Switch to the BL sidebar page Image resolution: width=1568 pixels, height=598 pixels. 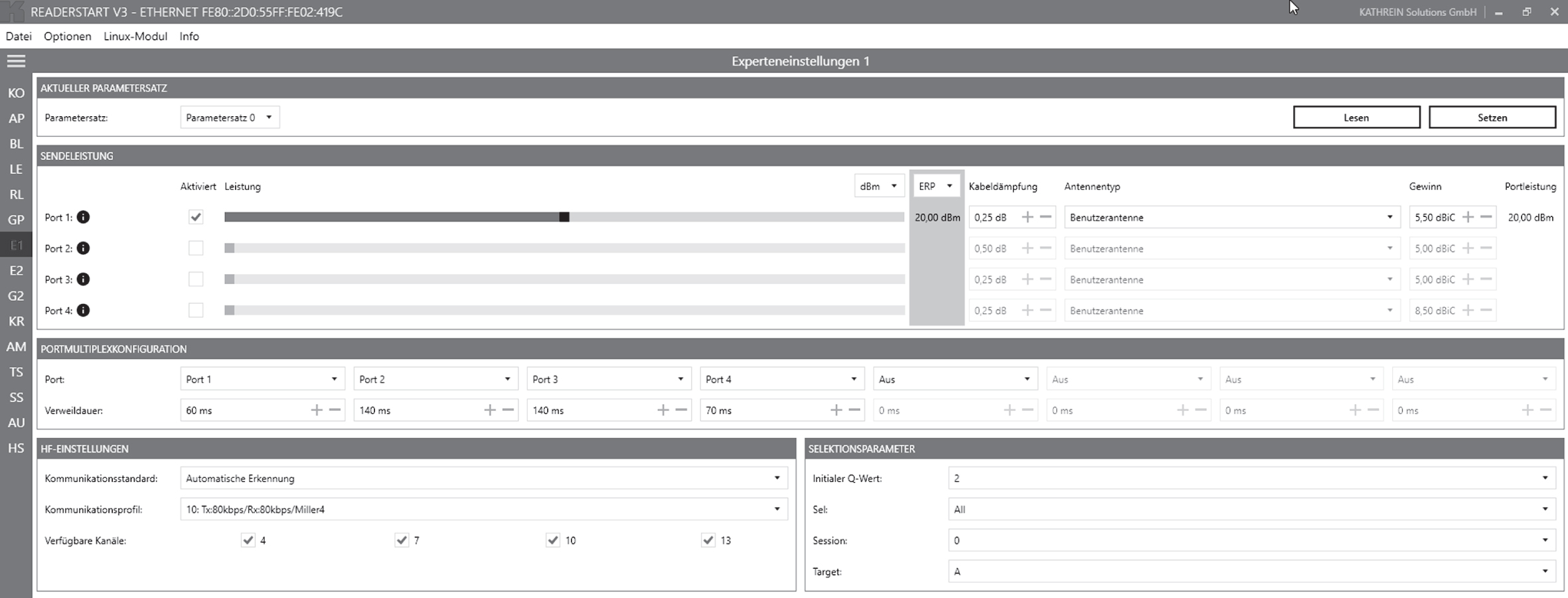click(x=16, y=143)
